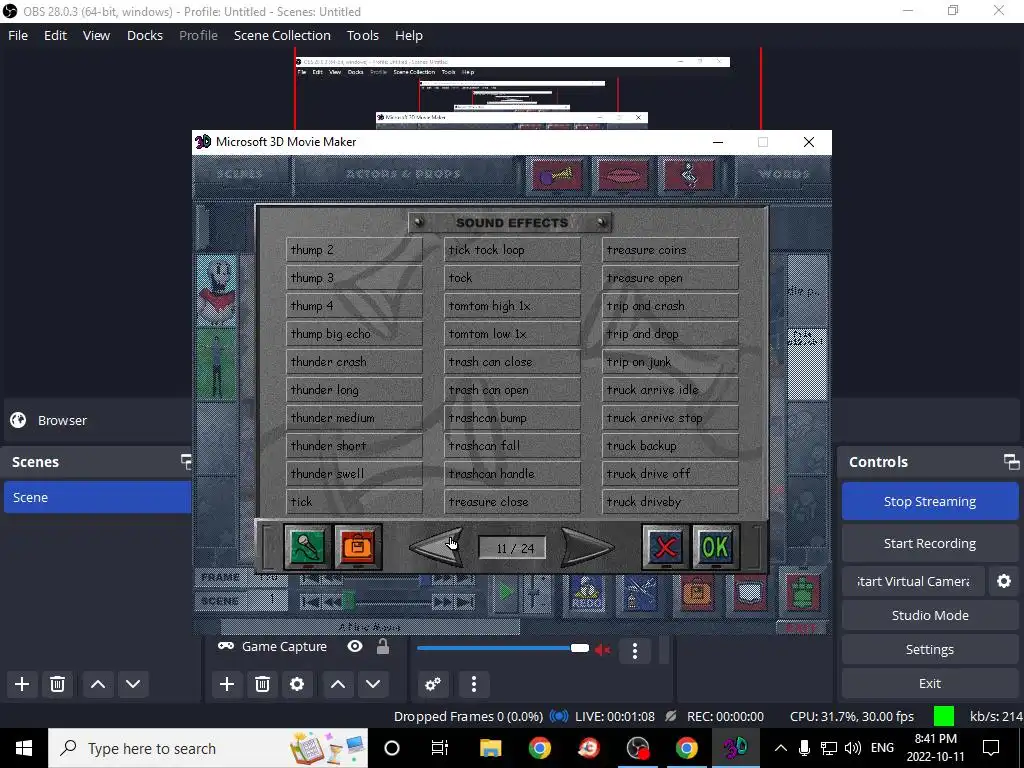Move scene up with Scenes arrow
This screenshot has height=768, width=1024.
coord(98,684)
